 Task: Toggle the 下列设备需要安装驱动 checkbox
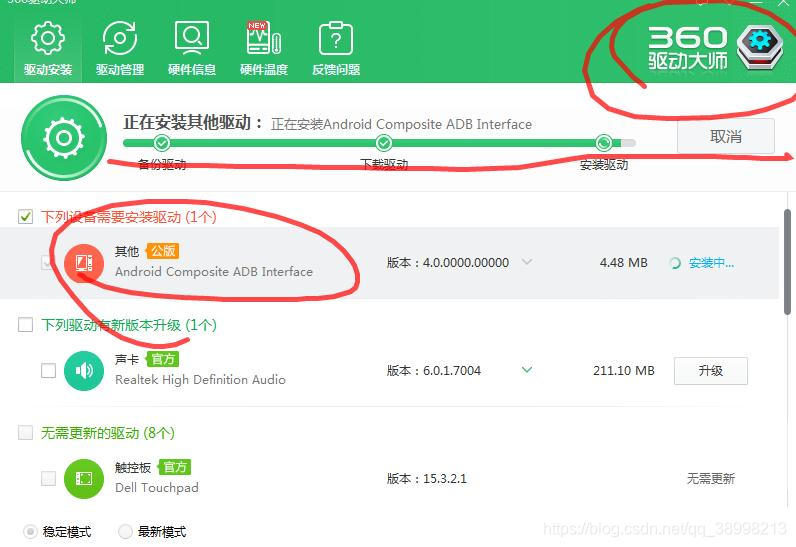25,217
